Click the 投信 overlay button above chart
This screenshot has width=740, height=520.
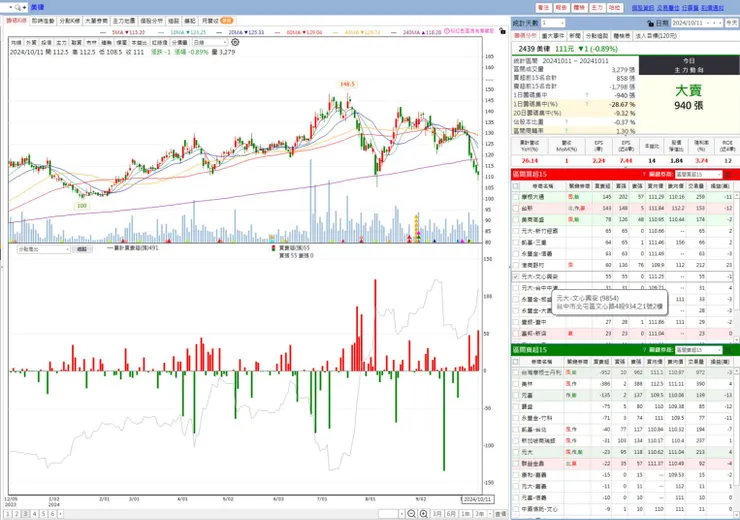pyautogui.click(x=46, y=42)
